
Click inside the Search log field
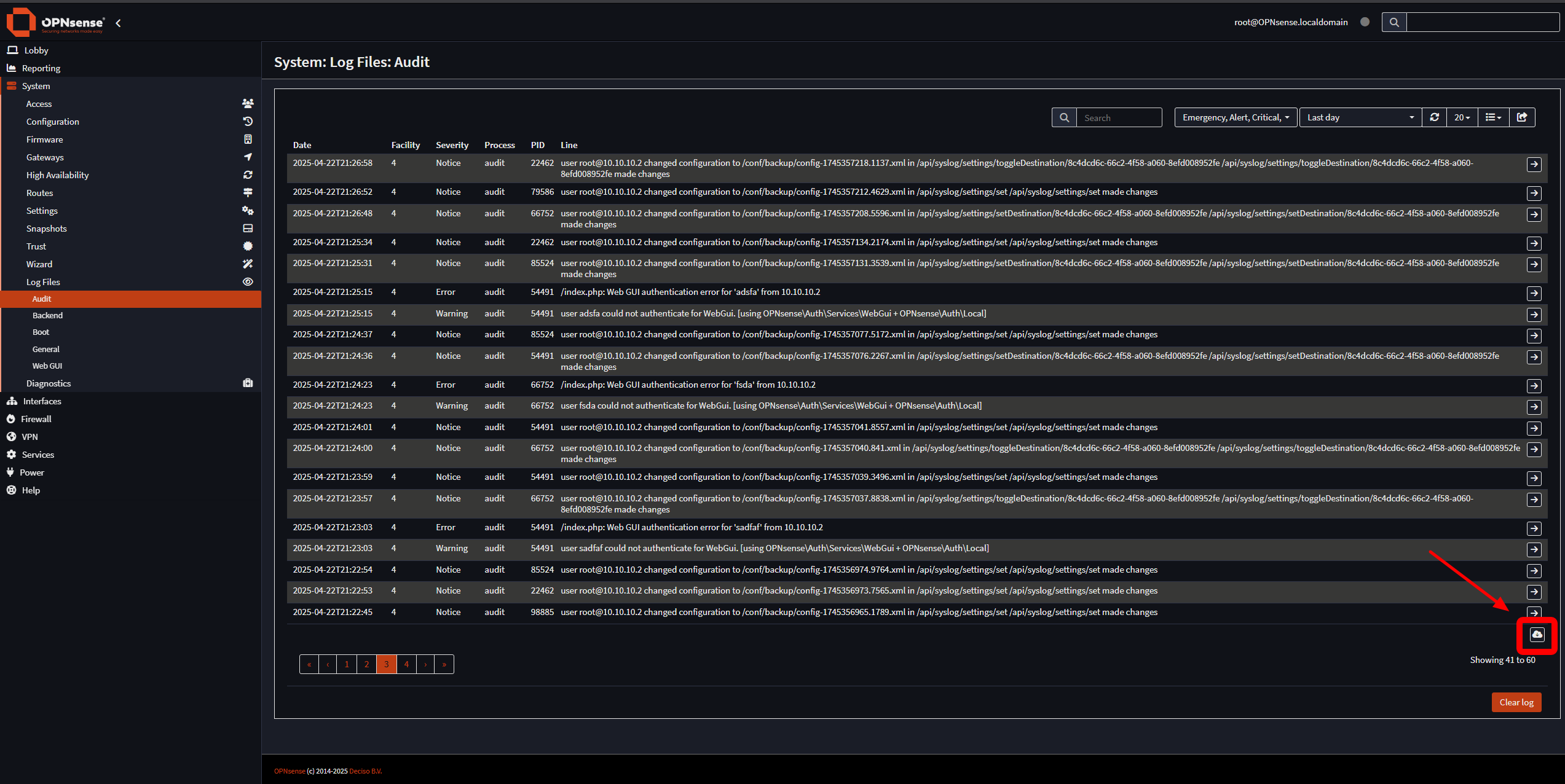click(1119, 117)
